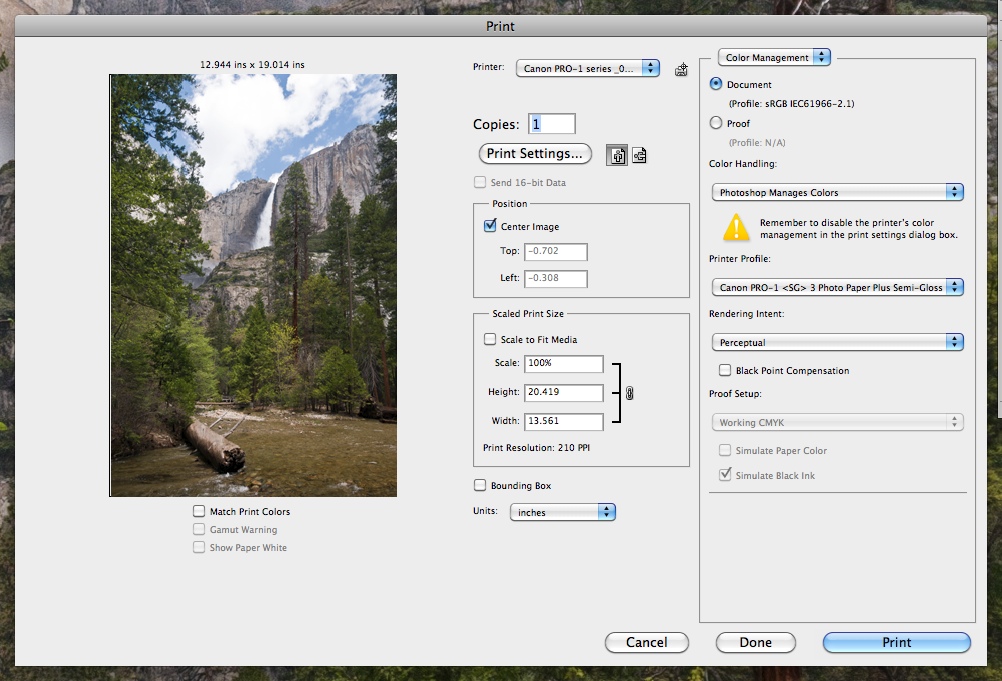This screenshot has width=1002, height=681.
Task: Open the Units dropdown set to inches
Action: pos(562,512)
